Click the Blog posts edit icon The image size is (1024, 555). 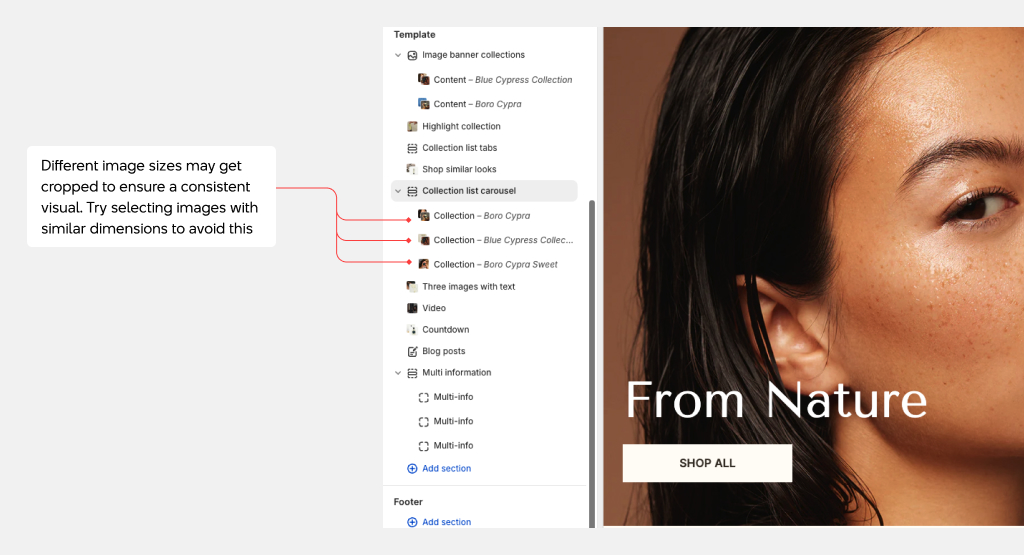click(x=412, y=352)
